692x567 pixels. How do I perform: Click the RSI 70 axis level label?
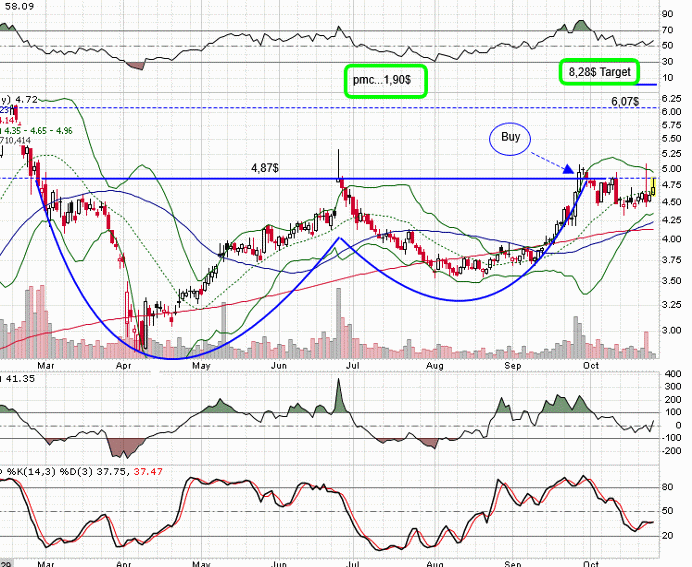(x=666, y=30)
